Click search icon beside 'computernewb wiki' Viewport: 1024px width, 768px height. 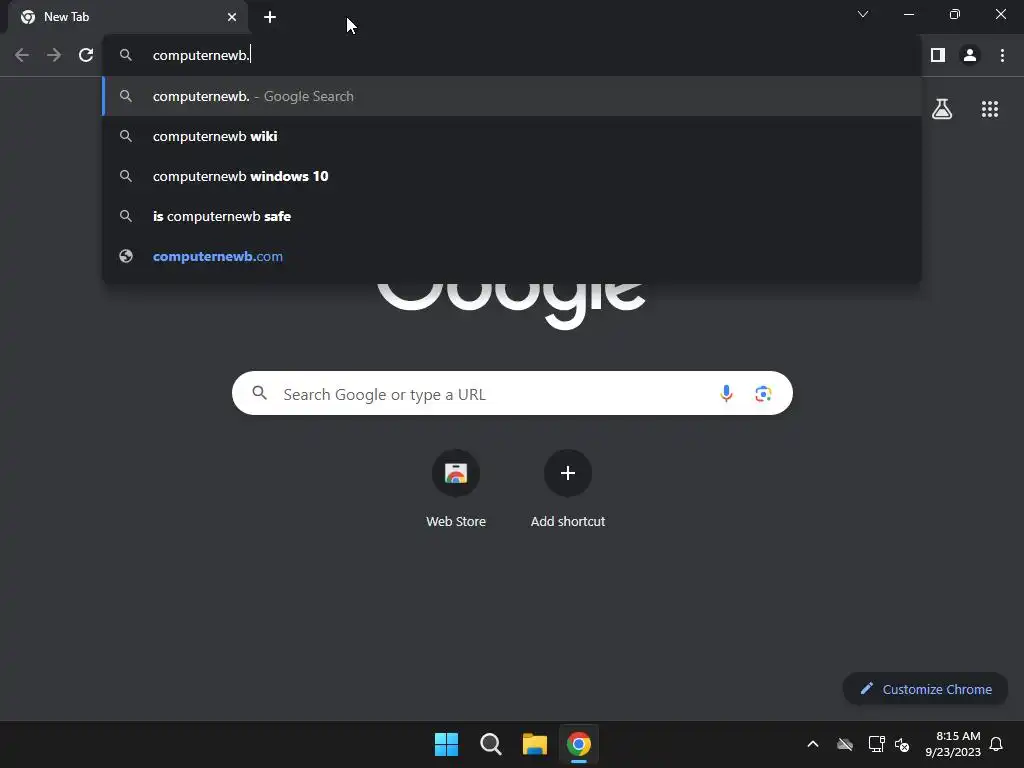(x=126, y=136)
